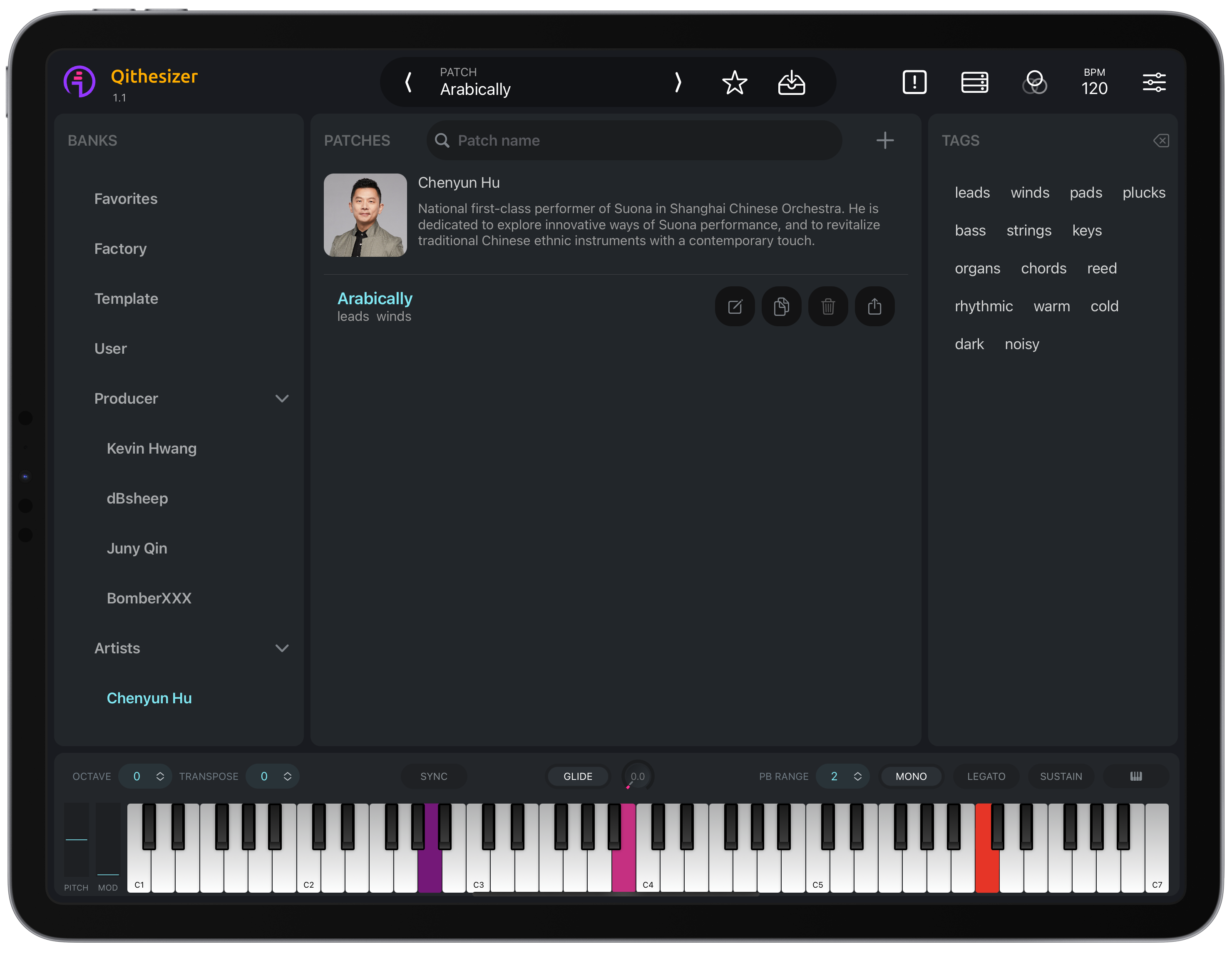Collapse the Producer bank group
This screenshot has width=1232, height=953.
coord(281,399)
